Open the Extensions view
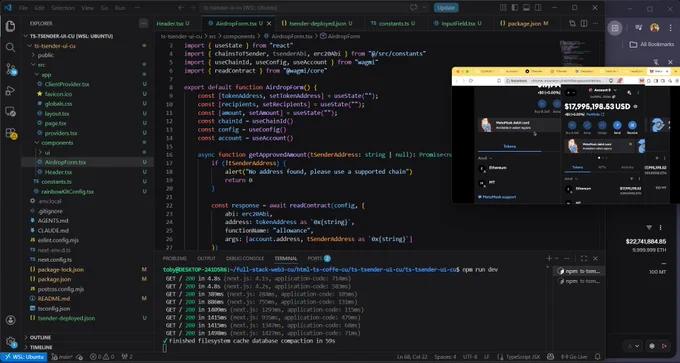This screenshot has height=363, width=680. click(10, 133)
